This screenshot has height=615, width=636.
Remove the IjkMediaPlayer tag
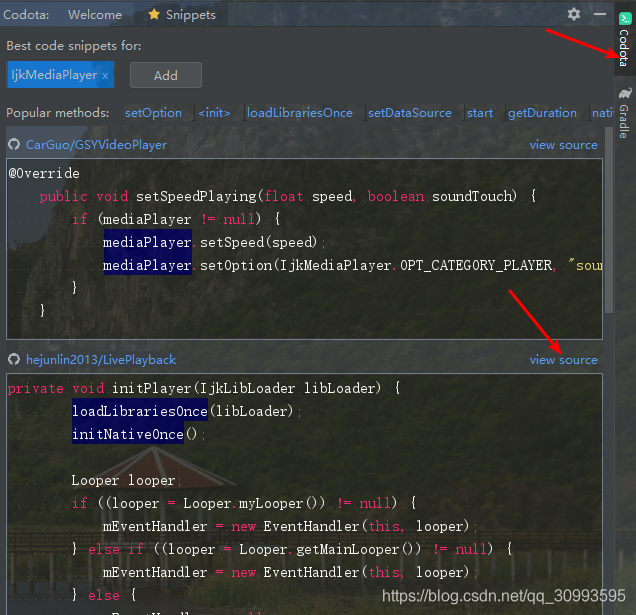tap(105, 76)
